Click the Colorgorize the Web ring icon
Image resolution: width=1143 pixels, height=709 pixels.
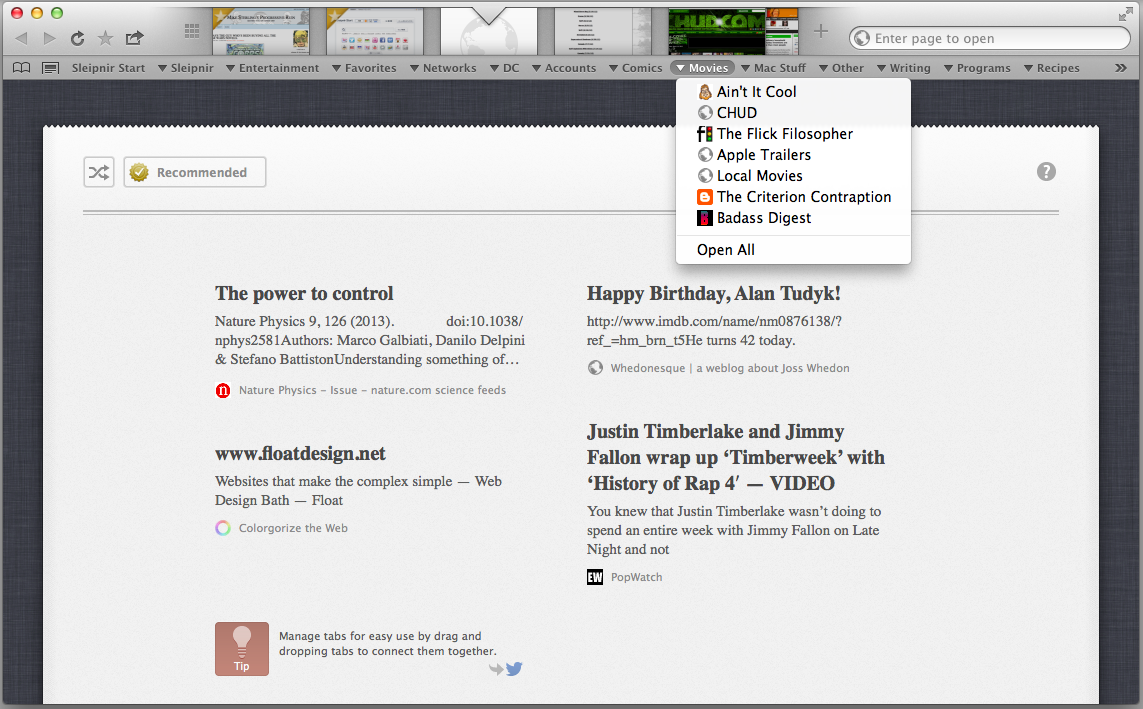(x=223, y=528)
